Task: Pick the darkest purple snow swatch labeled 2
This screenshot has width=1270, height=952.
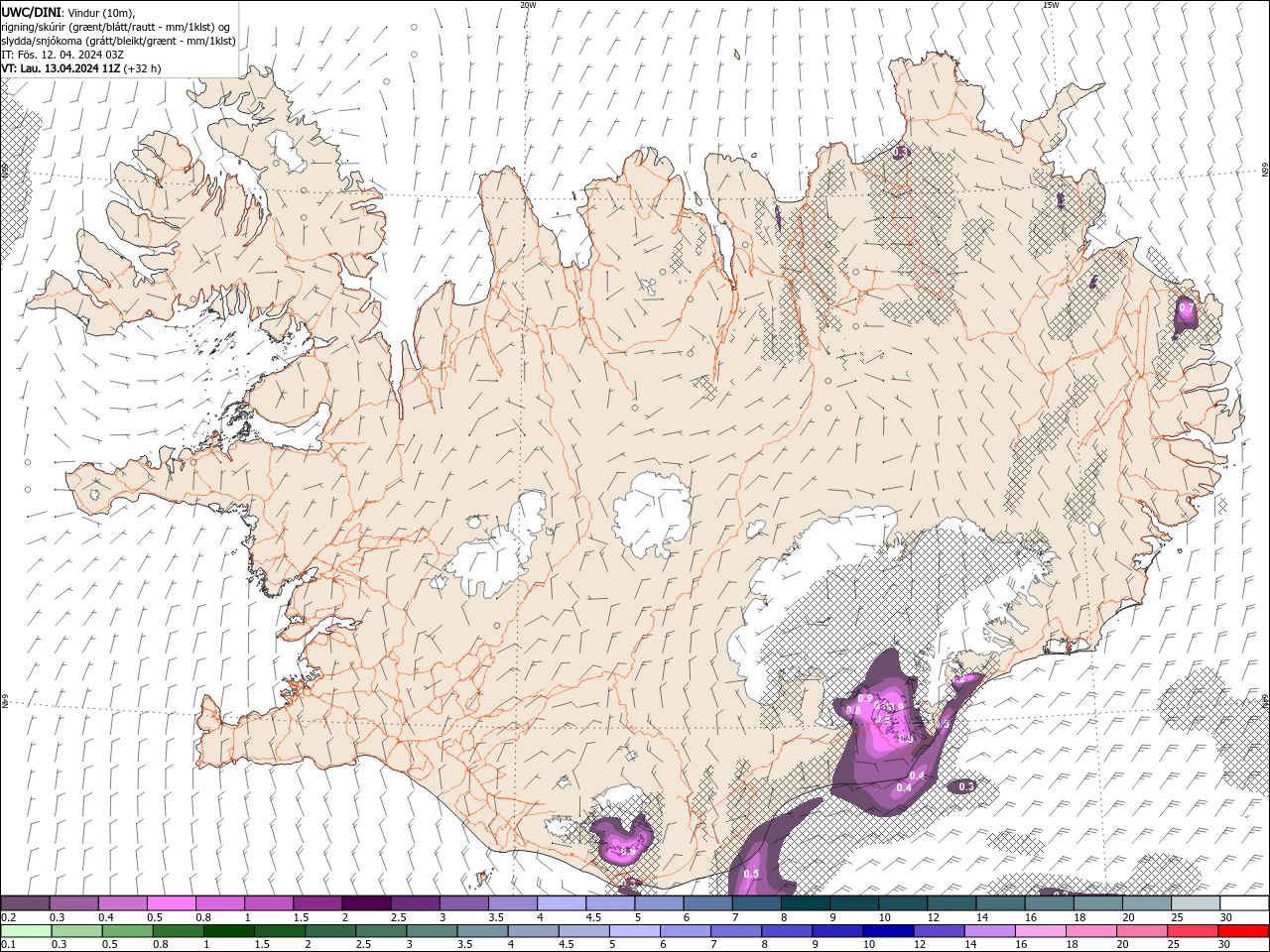Action: (366, 903)
